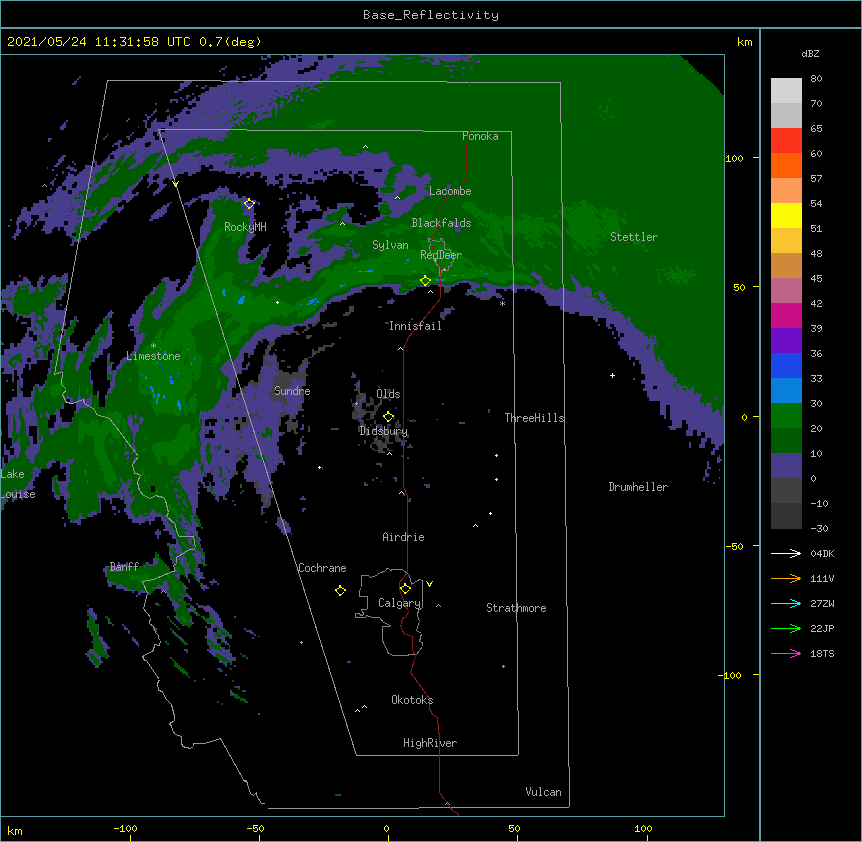
Task: Click the RockyMH label
Action: click(x=245, y=227)
